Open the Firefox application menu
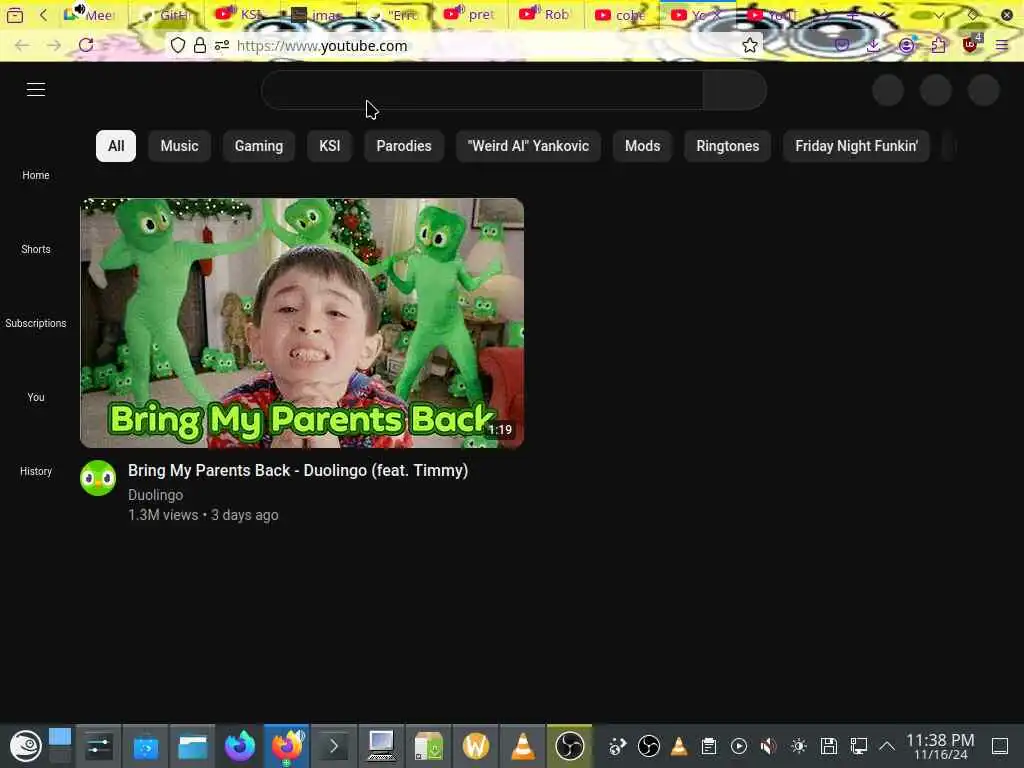The width and height of the screenshot is (1024, 768). click(1002, 45)
